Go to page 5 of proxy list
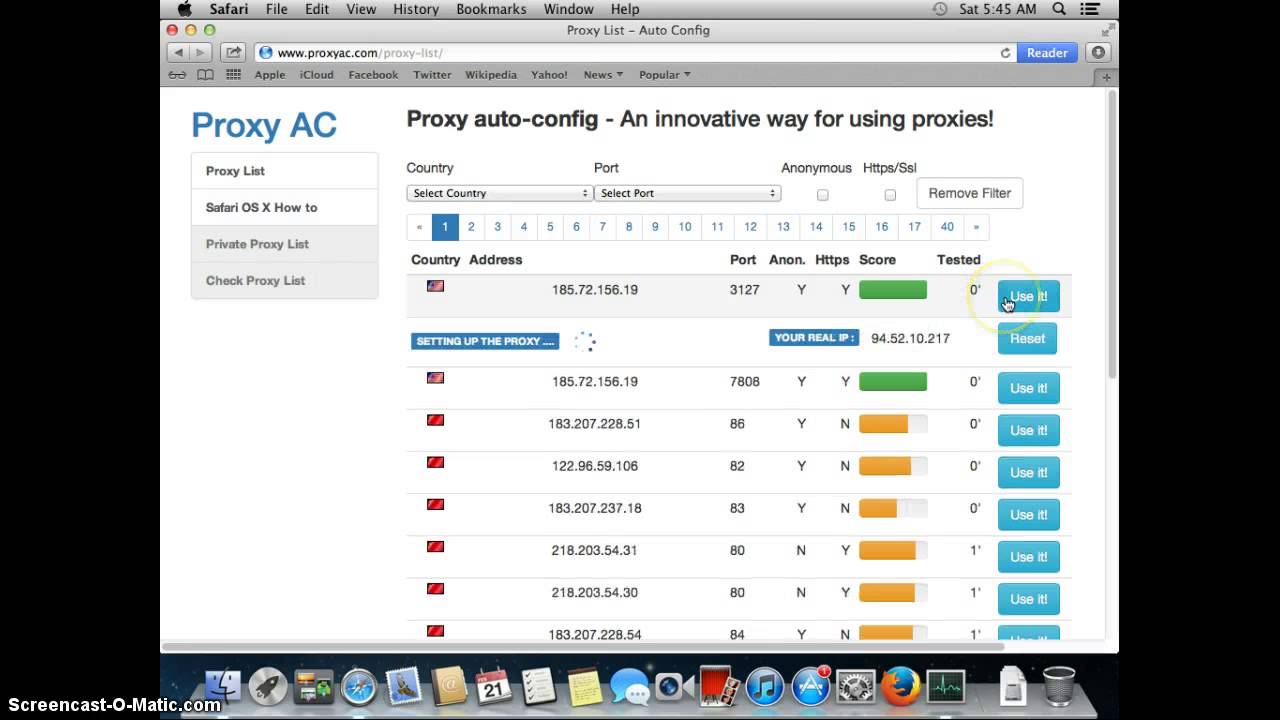 click(x=549, y=227)
